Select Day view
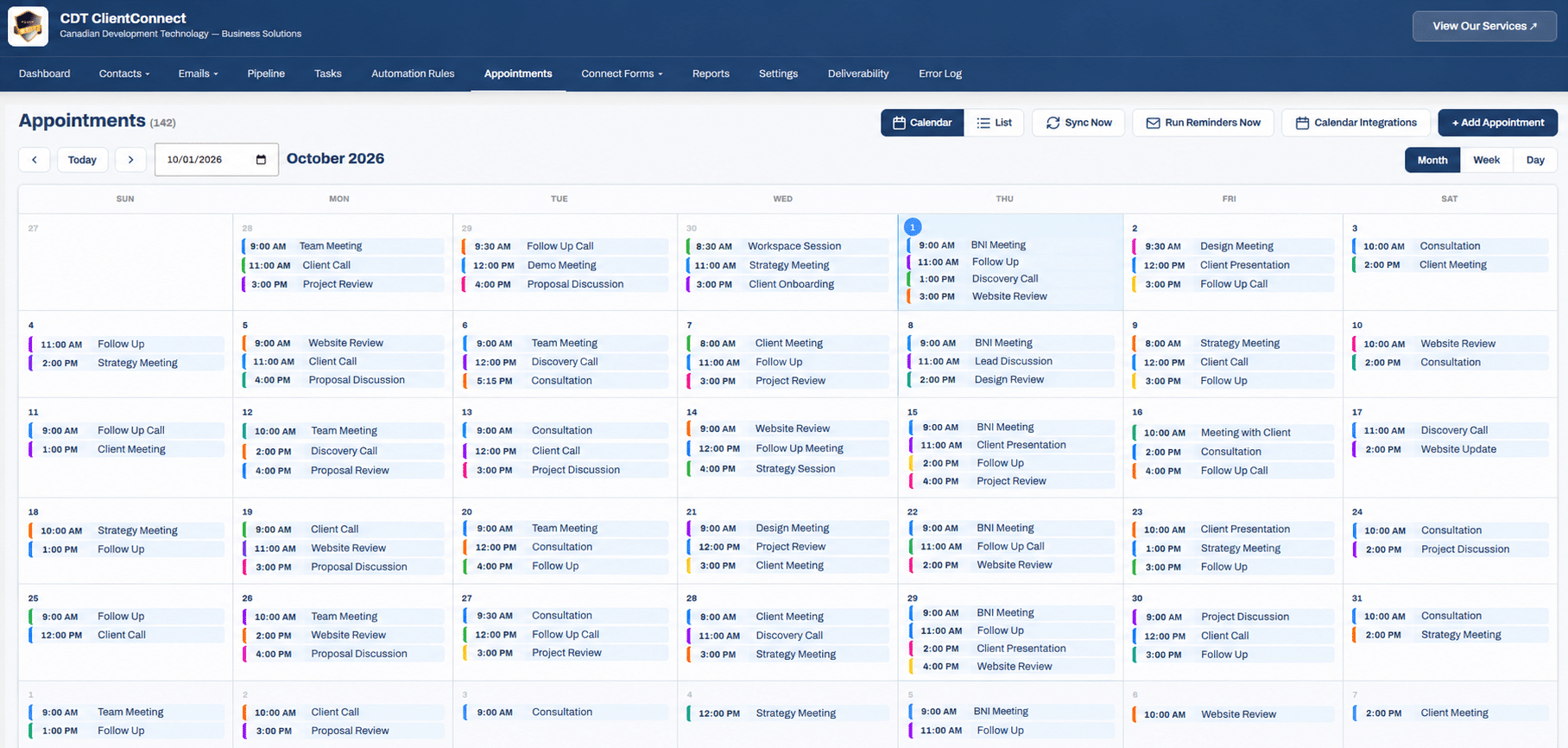Image resolution: width=1568 pixels, height=748 pixels. [x=1535, y=160]
